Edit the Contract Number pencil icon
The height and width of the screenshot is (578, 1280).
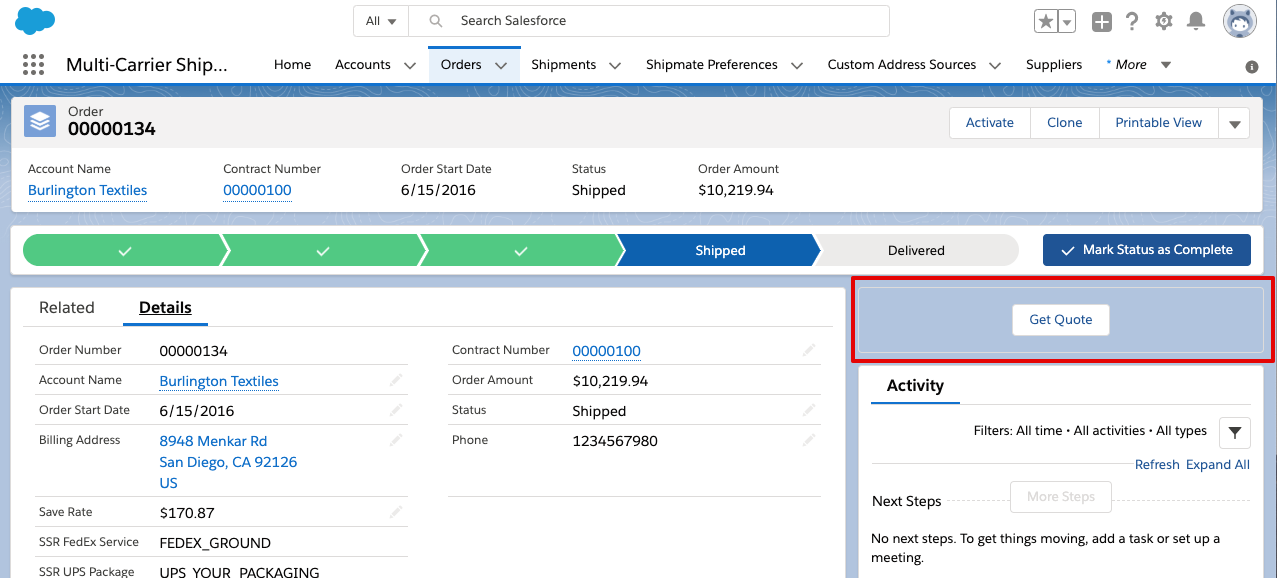pyautogui.click(x=809, y=350)
